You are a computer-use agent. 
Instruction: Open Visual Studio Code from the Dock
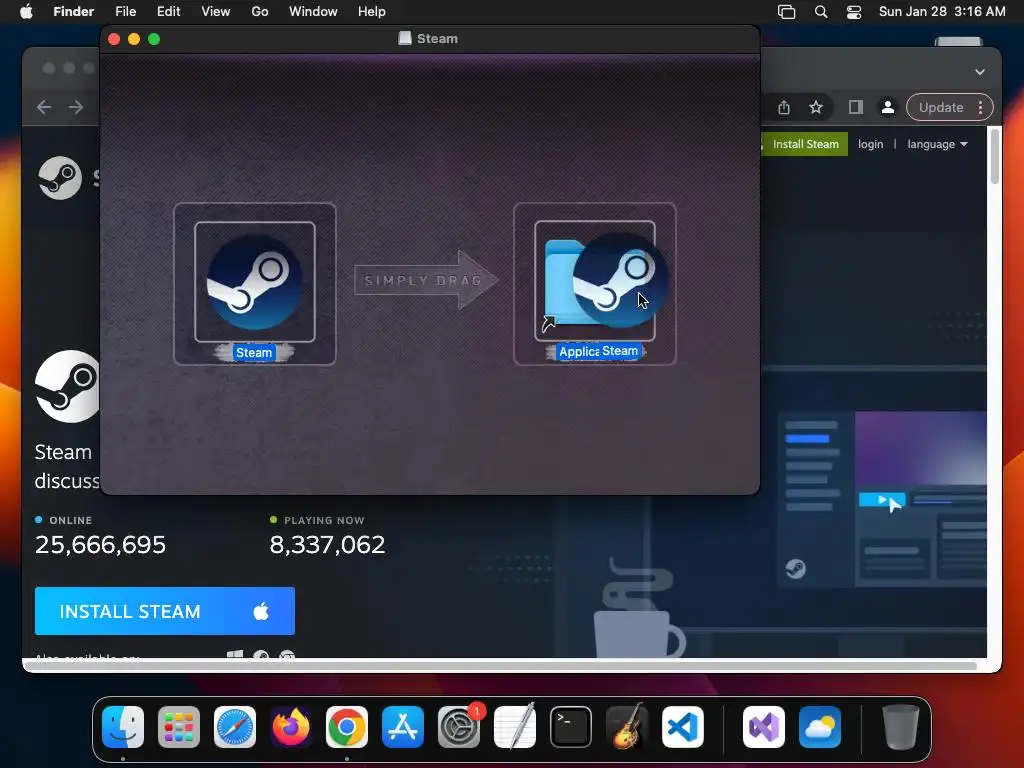tap(682, 727)
